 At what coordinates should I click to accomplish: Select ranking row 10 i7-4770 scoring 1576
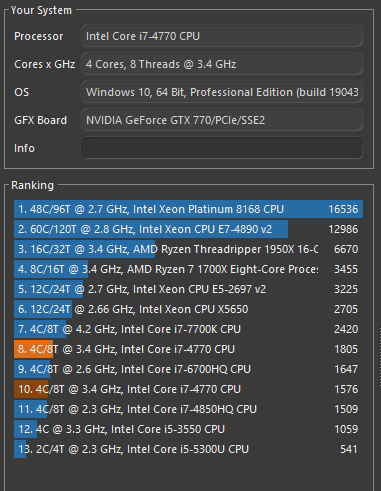(188, 389)
